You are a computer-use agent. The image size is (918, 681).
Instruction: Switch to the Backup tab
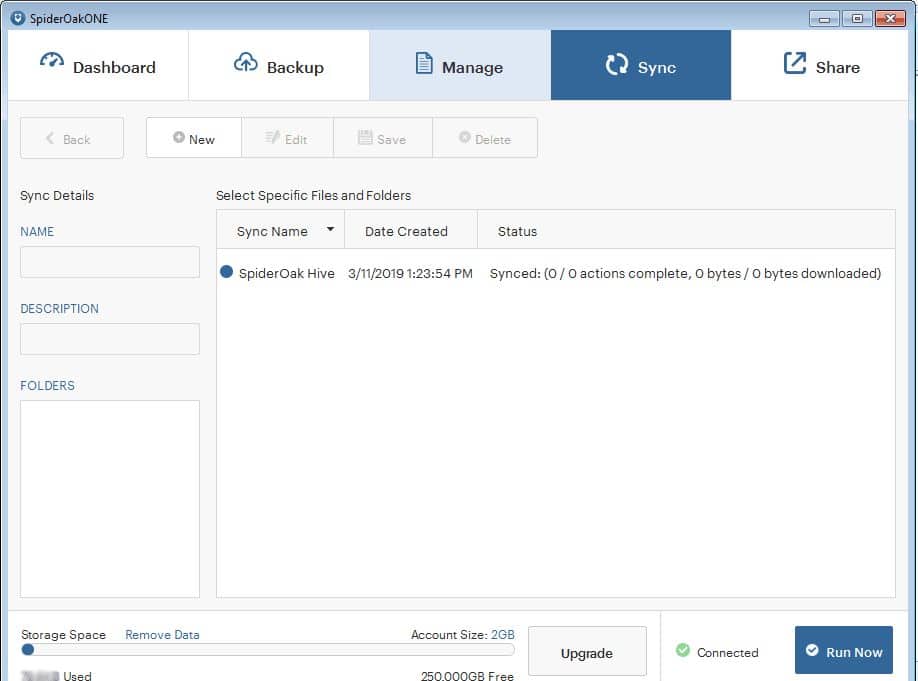(x=279, y=65)
